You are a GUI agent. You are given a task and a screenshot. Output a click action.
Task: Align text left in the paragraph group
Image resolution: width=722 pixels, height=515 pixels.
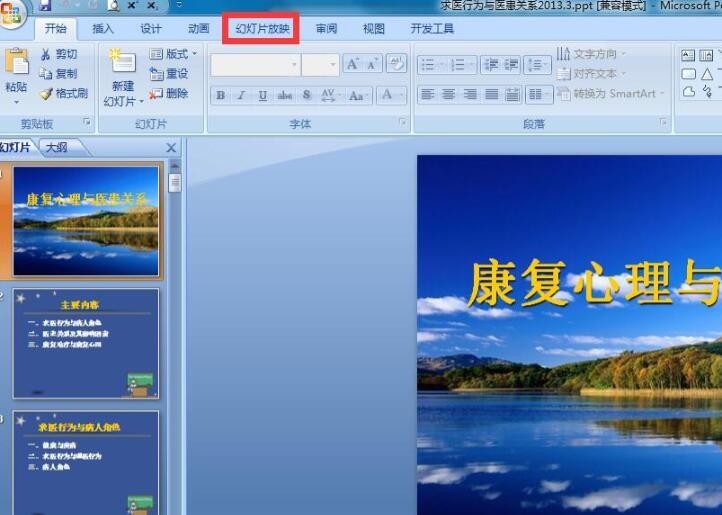[x=427, y=94]
